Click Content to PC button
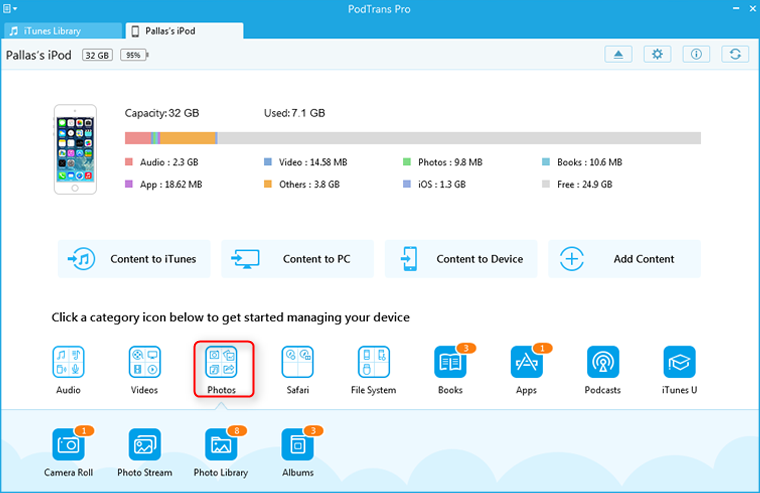This screenshot has width=760, height=493. coord(298,259)
